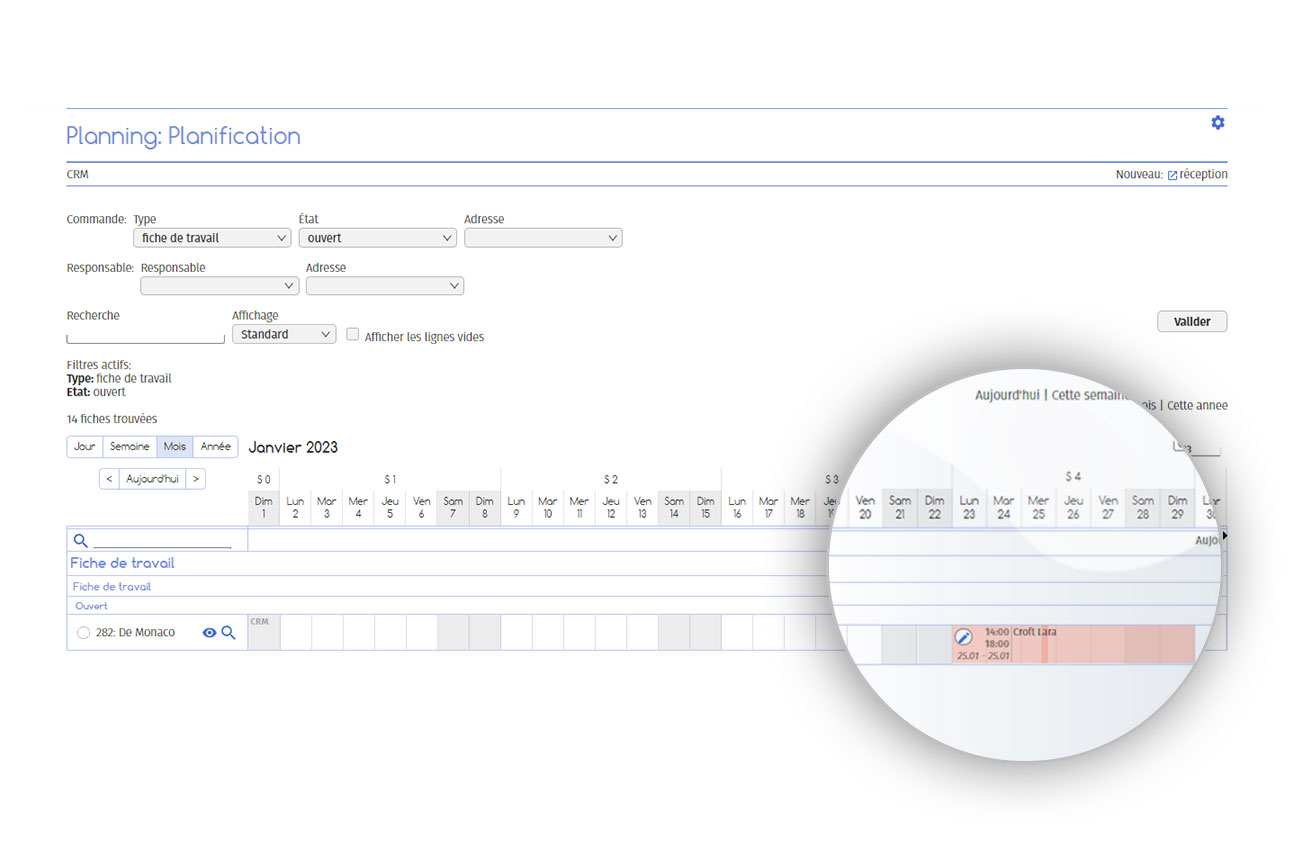1290x850 pixels.
Task: Open settings gear icon
Action: [x=1217, y=123]
